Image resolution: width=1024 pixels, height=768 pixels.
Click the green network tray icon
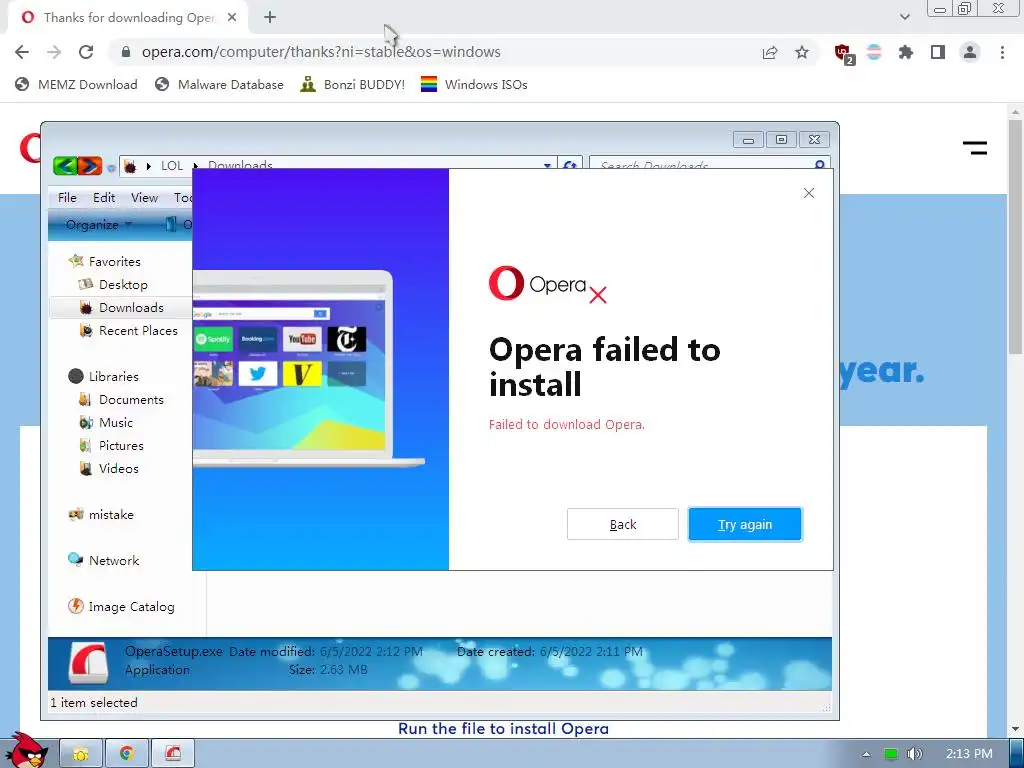click(x=891, y=754)
